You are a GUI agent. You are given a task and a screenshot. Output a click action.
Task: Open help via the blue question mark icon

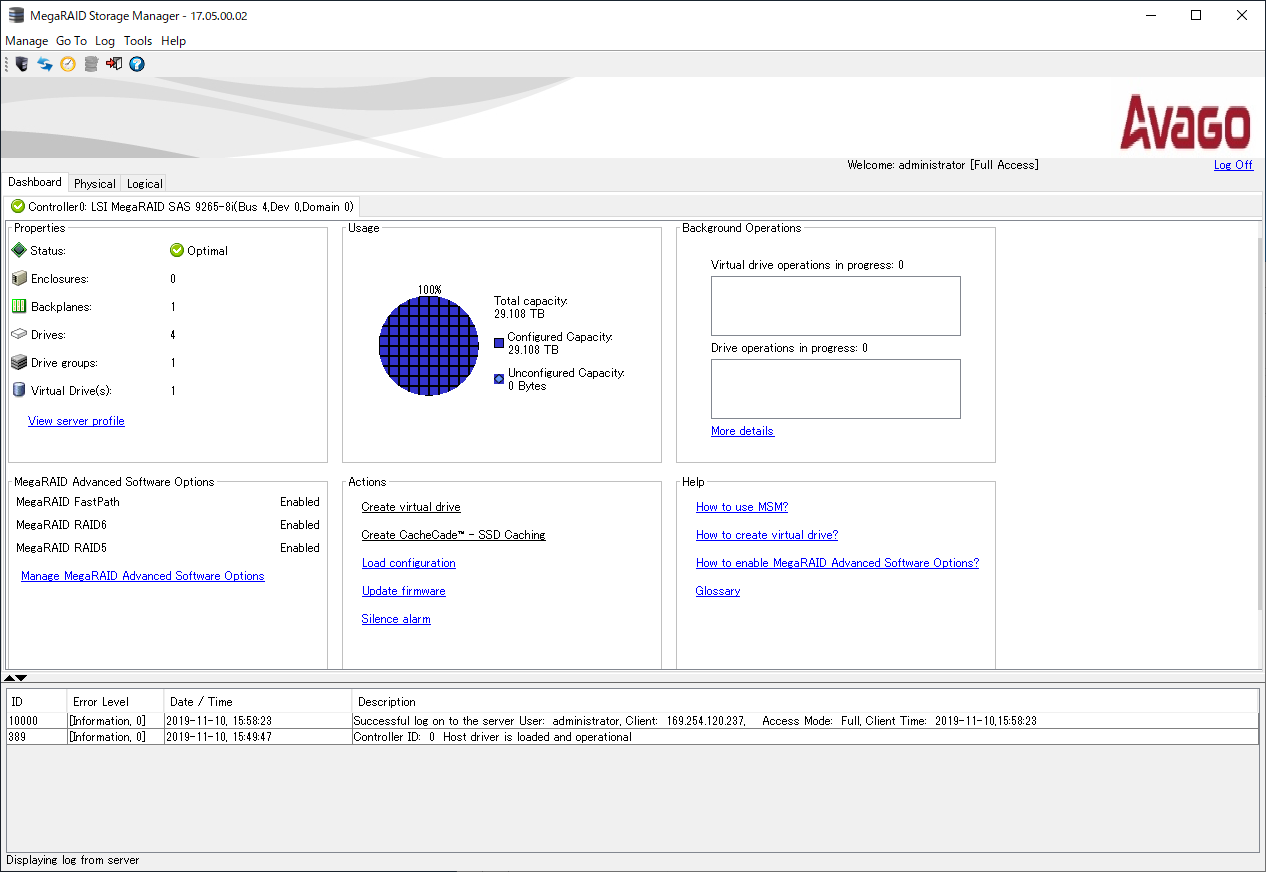tap(137, 64)
